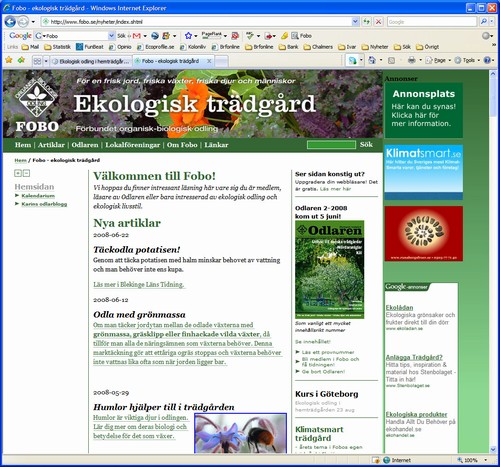Click the Odlaren magazine cover thumbnail
The height and width of the screenshot is (467, 500).
click(x=329, y=269)
